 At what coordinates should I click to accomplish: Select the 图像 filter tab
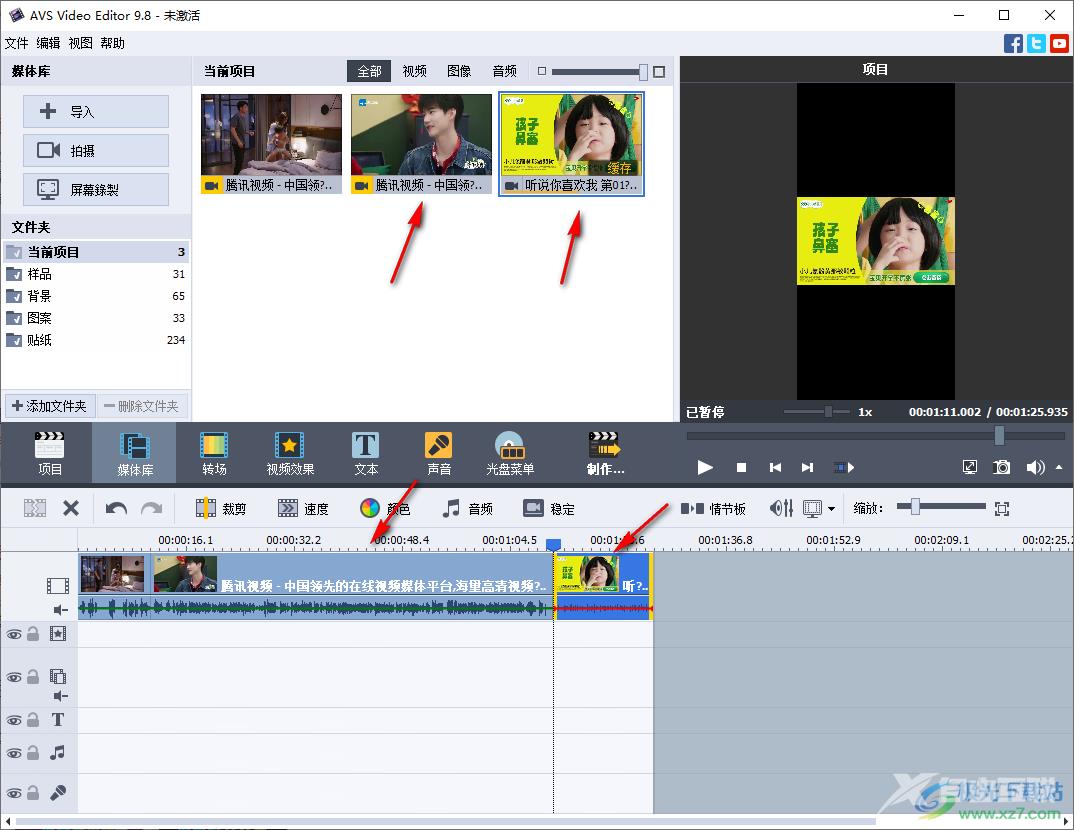coord(459,71)
